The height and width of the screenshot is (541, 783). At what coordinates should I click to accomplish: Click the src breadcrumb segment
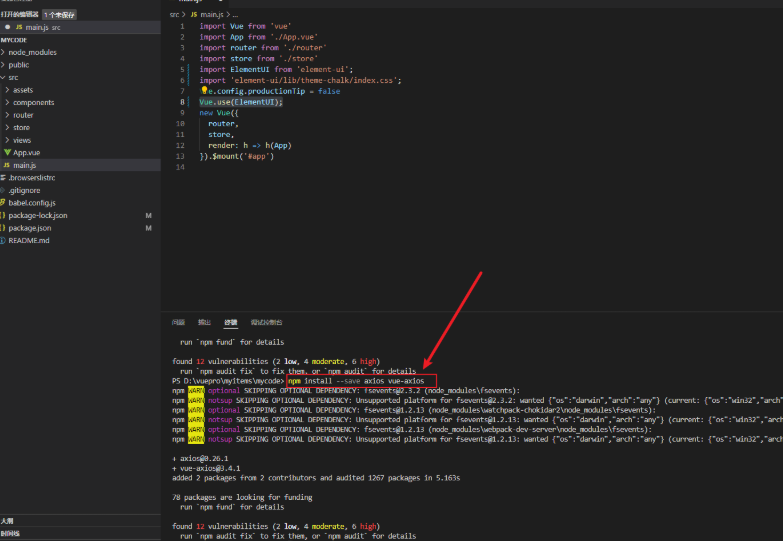[174, 14]
